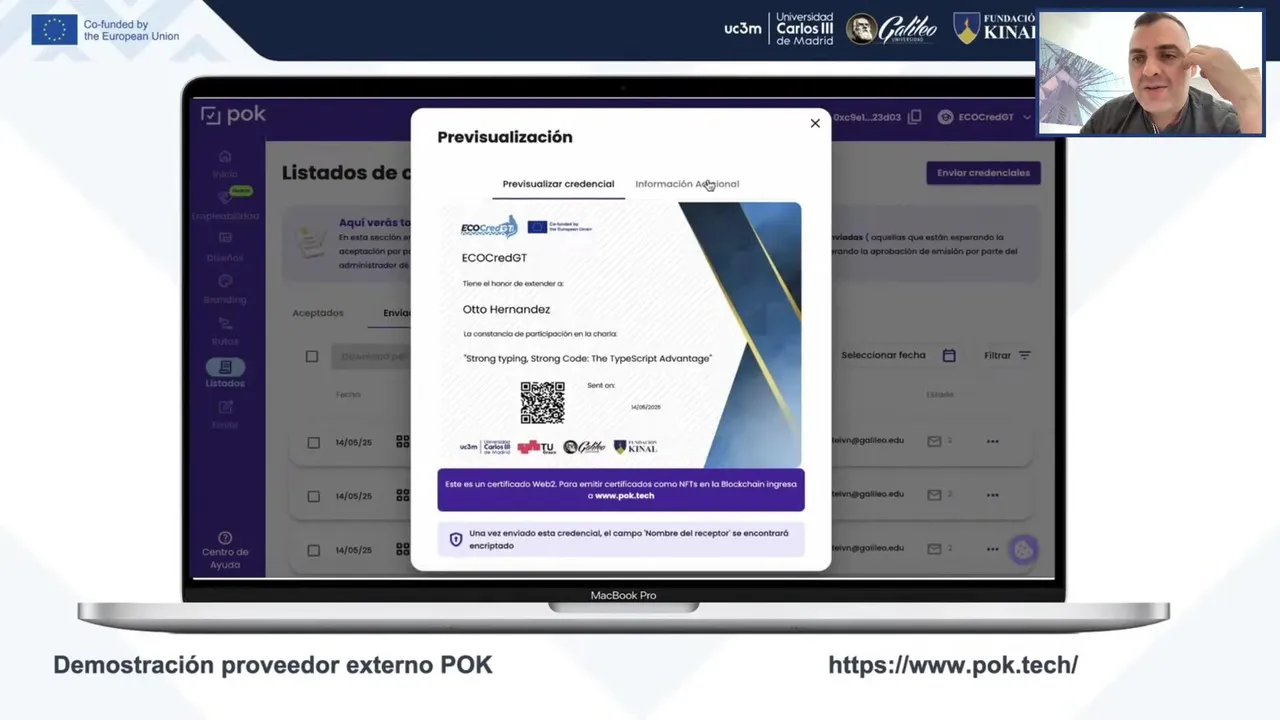
Task: Click the QR code on the certificate
Action: click(542, 403)
